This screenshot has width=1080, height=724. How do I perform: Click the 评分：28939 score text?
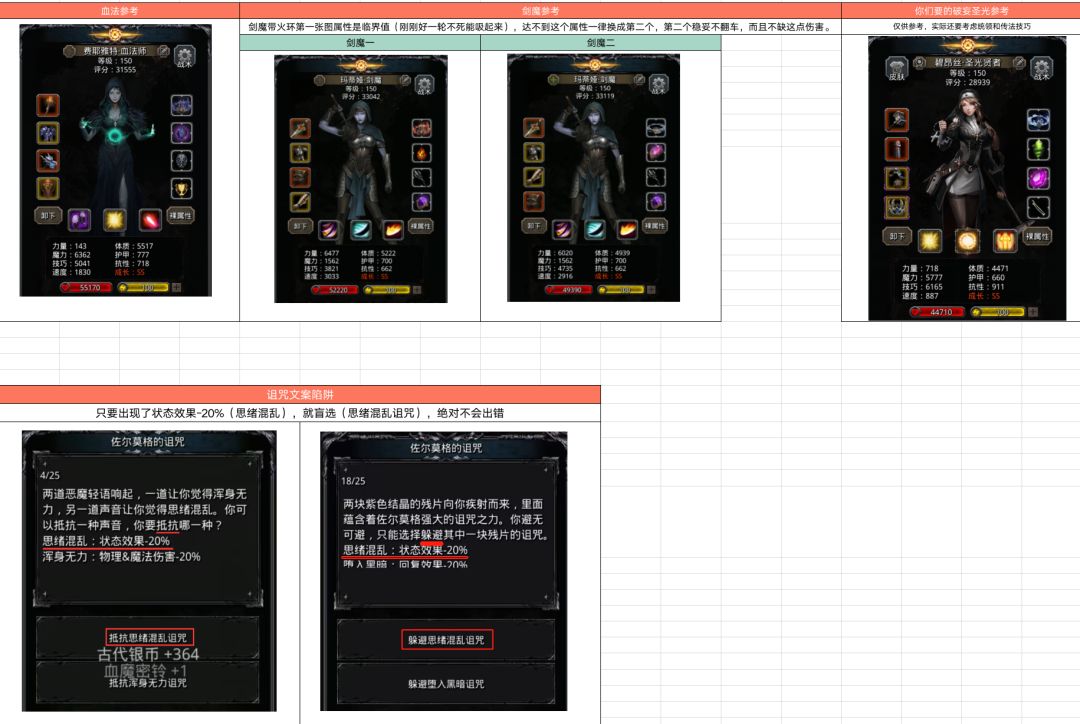968,82
